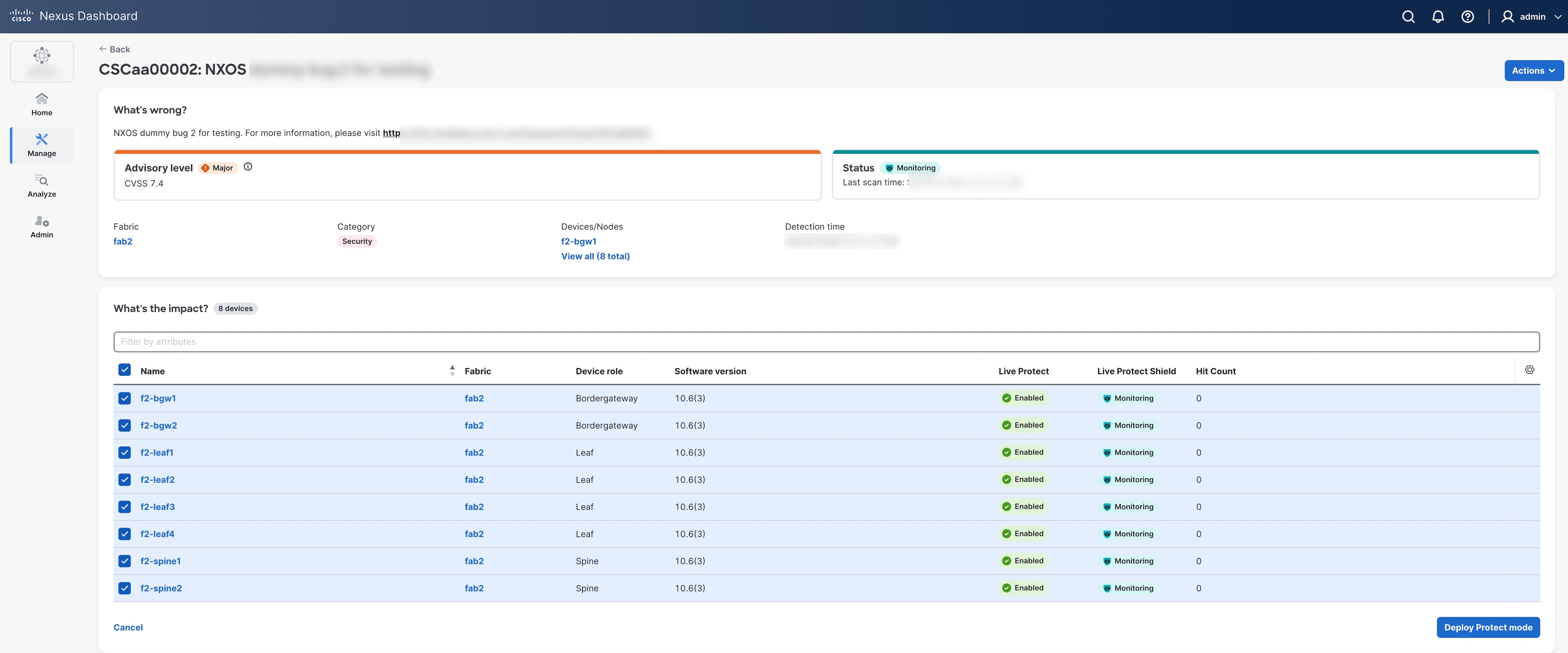Click CVSS 7.4 text
Screen dimensions: 1568x653
click(x=144, y=183)
